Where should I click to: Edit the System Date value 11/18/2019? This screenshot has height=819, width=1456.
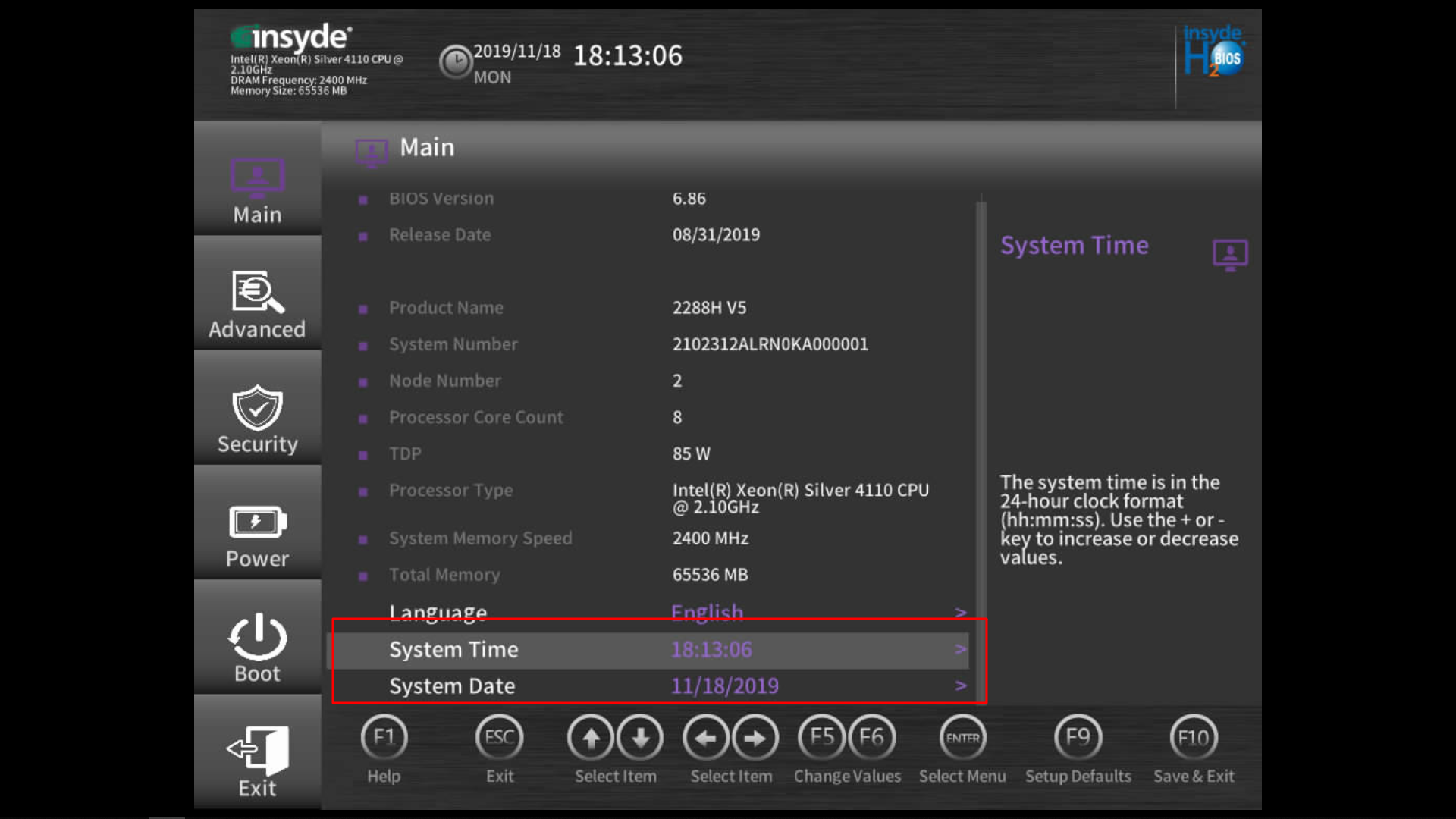pos(724,686)
